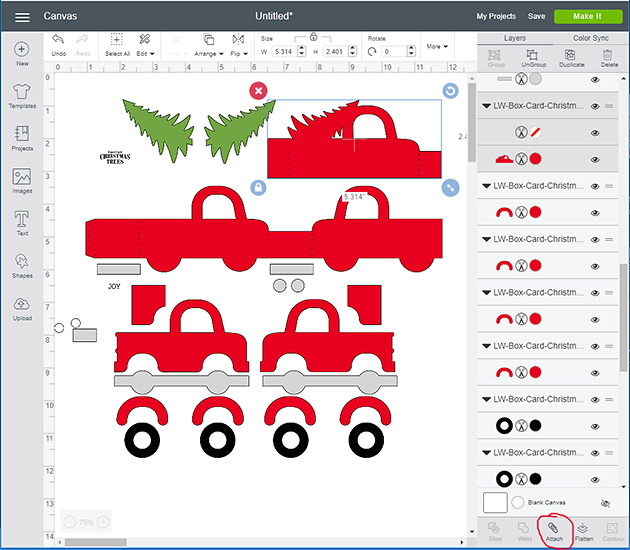The image size is (630, 550).
Task: Show the hidden Blank Canvas layer
Action: click(x=605, y=503)
